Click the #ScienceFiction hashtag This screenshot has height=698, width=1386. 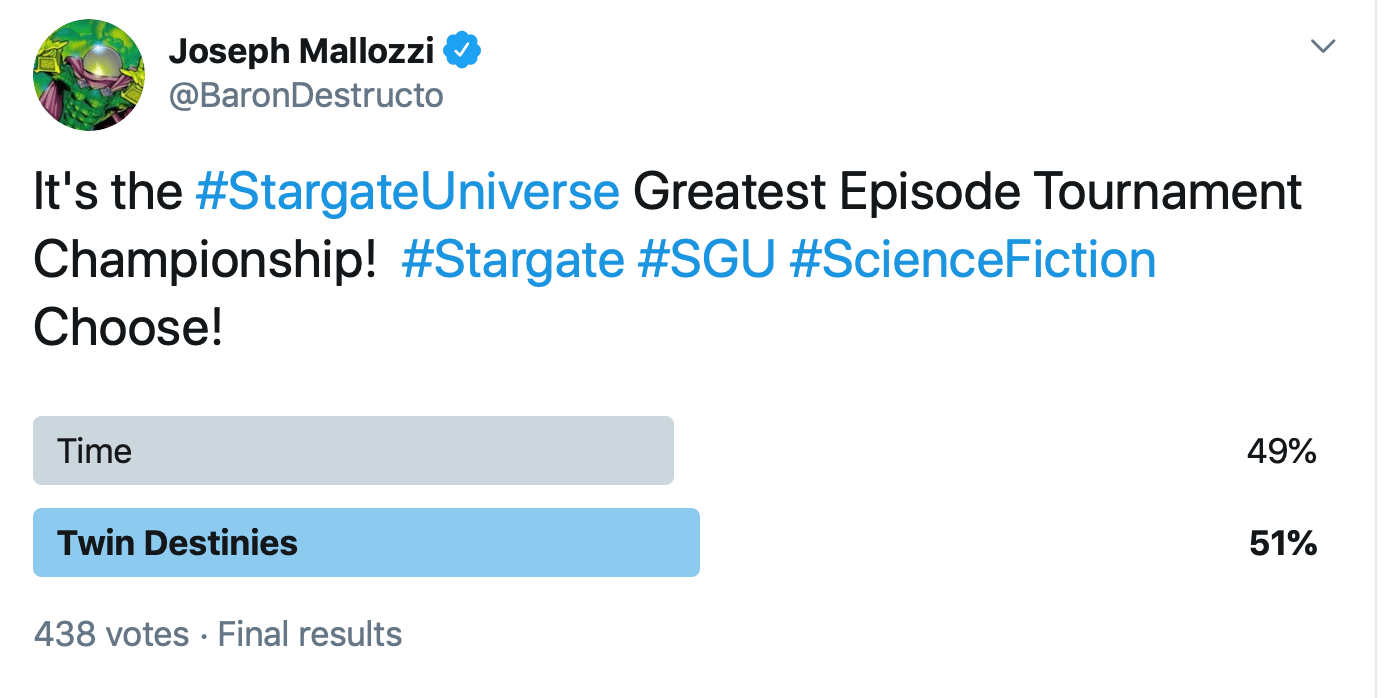pyautogui.click(x=972, y=260)
